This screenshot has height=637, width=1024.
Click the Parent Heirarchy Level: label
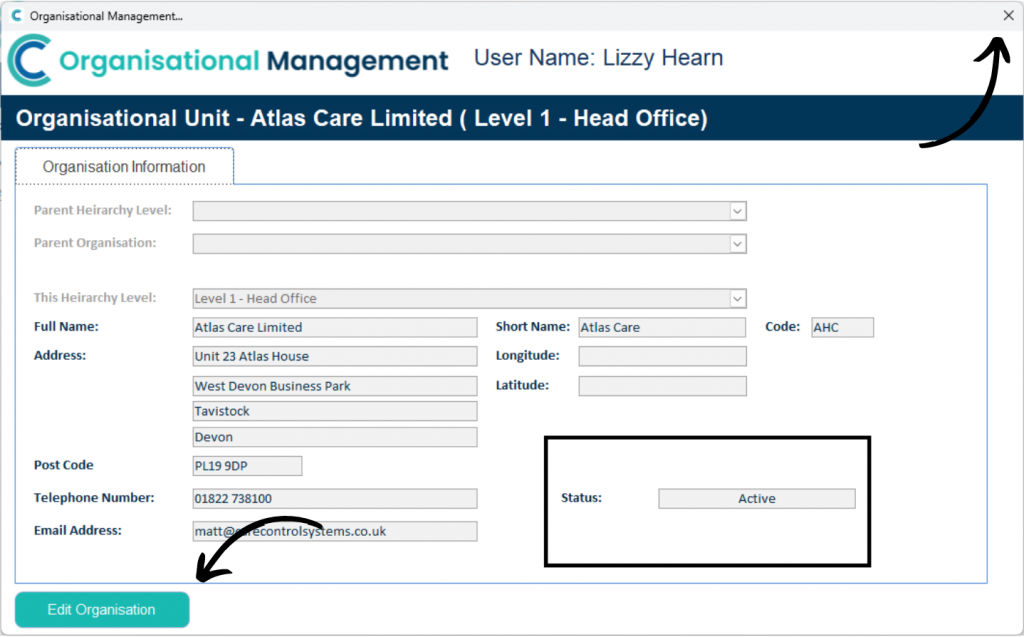pos(103,210)
